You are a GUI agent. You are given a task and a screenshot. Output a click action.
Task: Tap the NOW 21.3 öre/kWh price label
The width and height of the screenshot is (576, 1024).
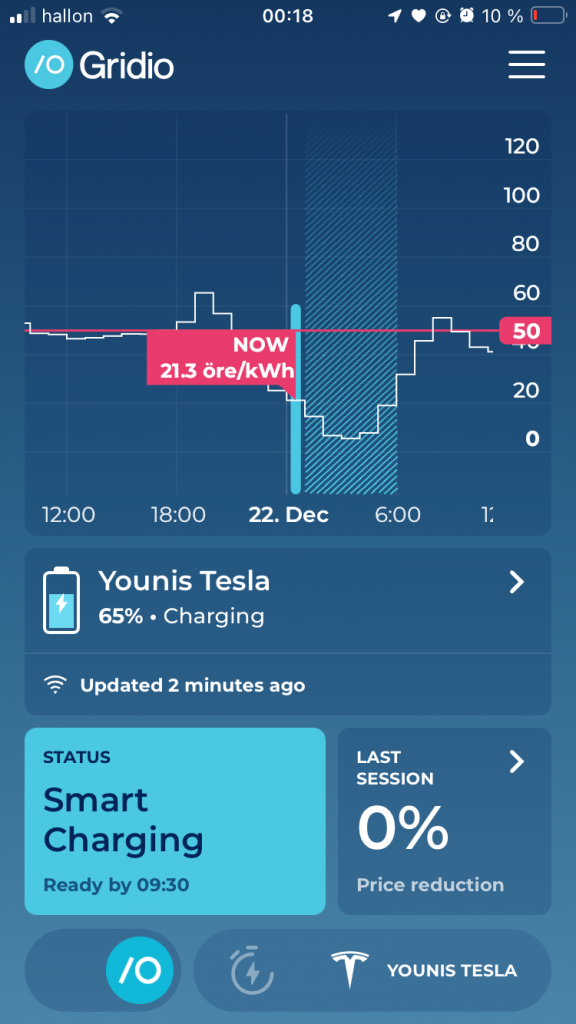pyautogui.click(x=221, y=358)
